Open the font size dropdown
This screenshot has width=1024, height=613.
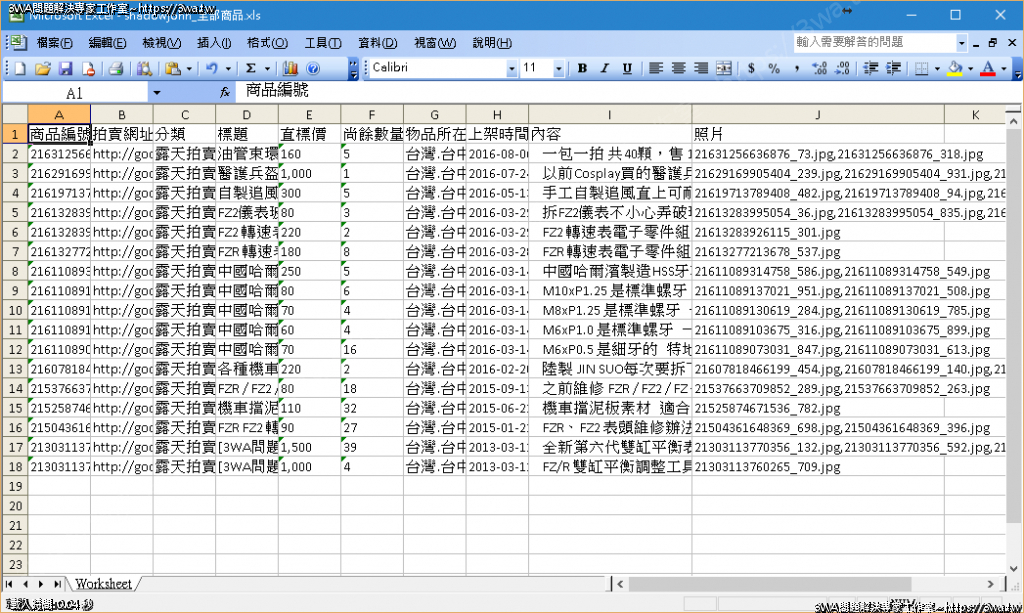(x=558, y=69)
